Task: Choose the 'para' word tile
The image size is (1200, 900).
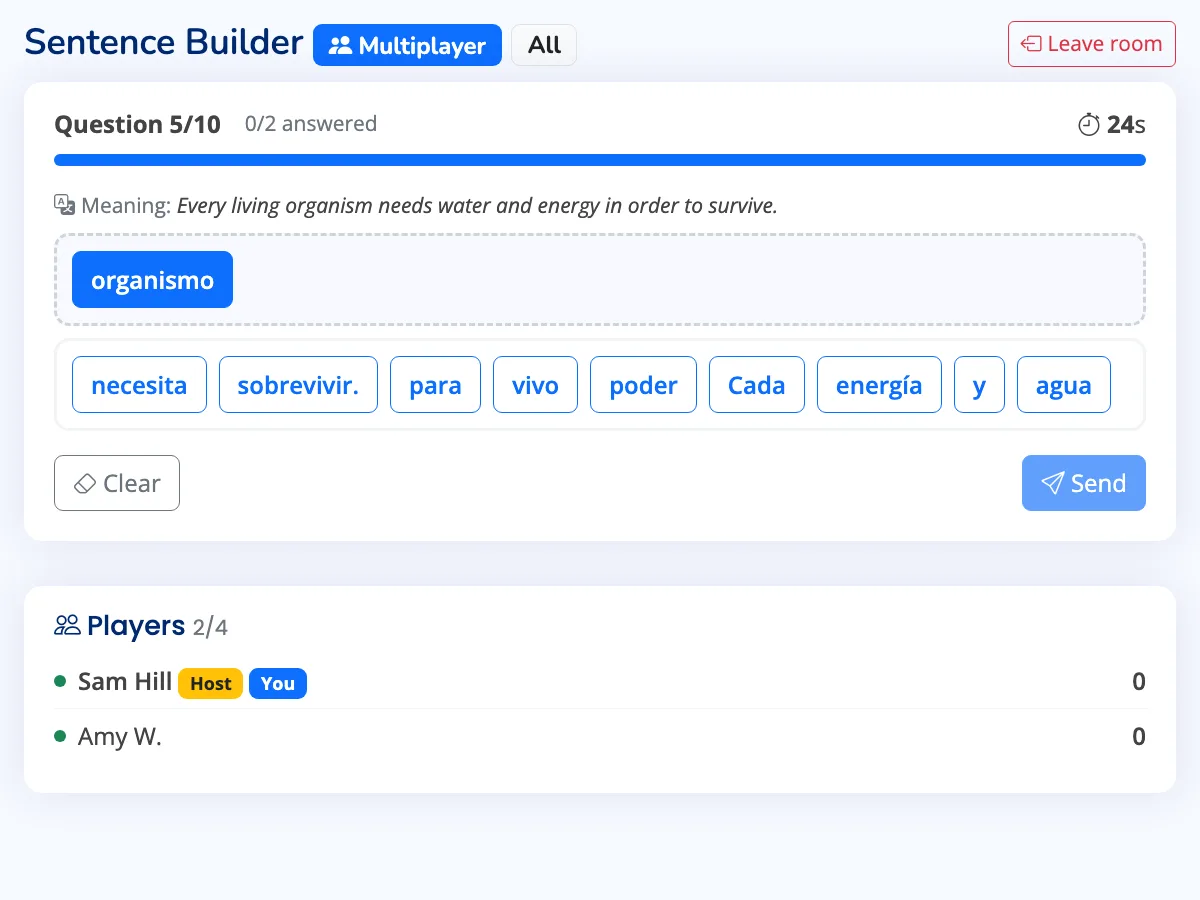Action: coord(435,385)
